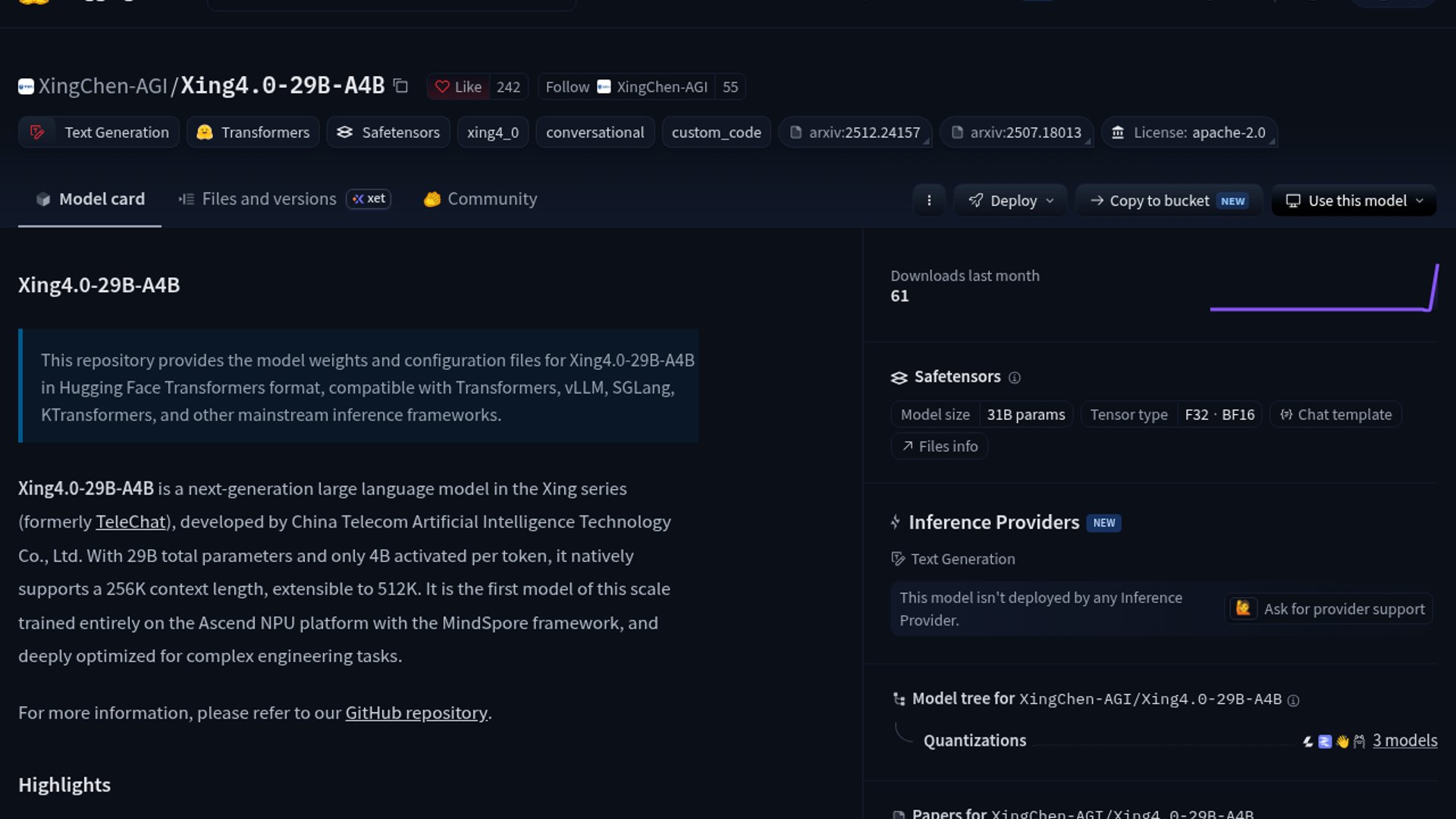1456x819 pixels.
Task: Click Ask for provider support
Action: (x=1329, y=609)
